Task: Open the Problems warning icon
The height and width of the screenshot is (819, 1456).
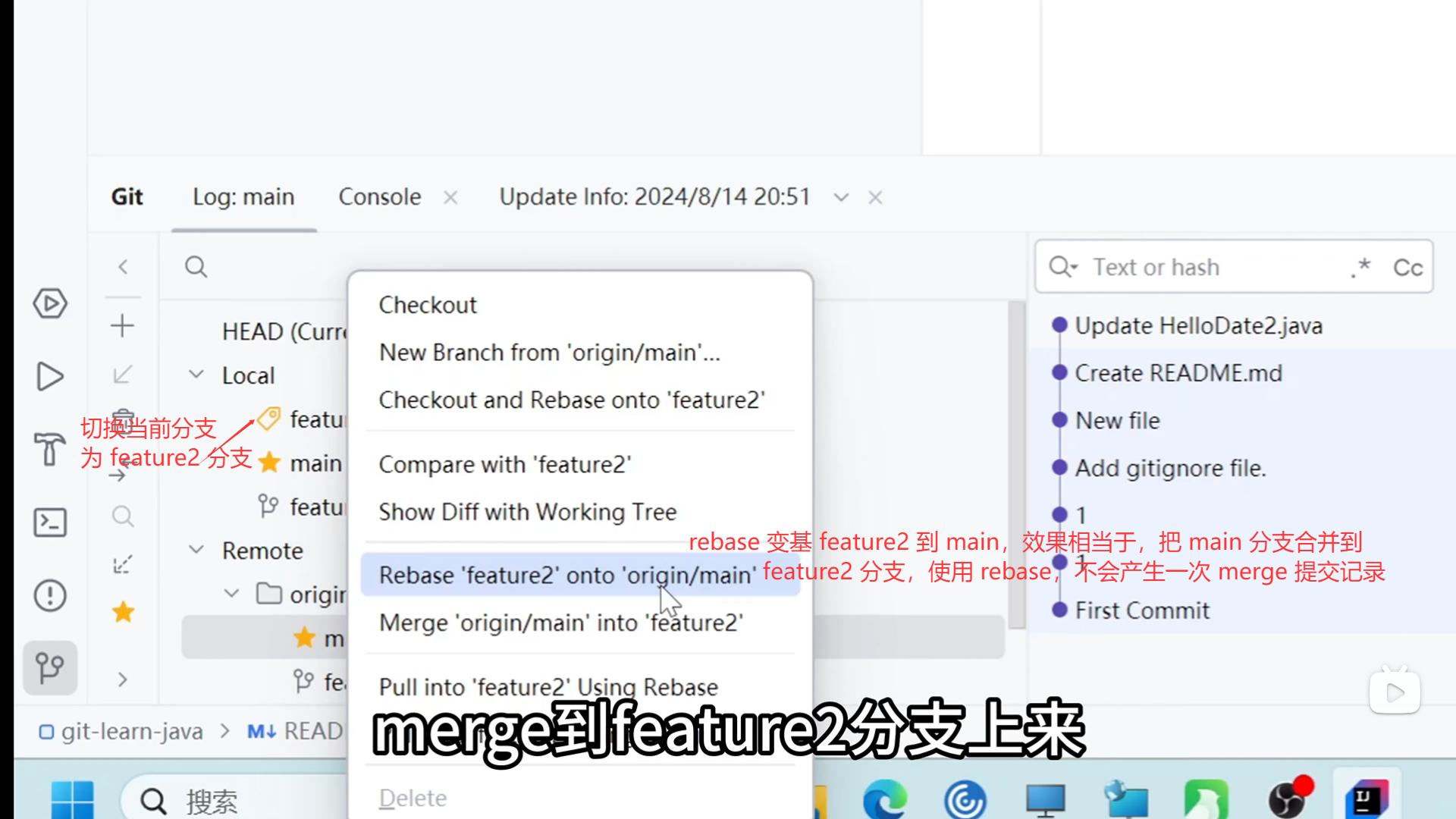Action: 50,595
